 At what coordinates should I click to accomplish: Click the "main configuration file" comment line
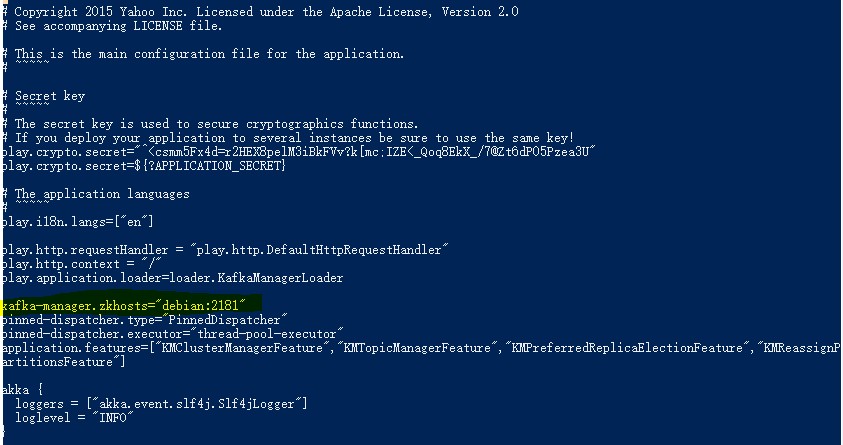209,54
